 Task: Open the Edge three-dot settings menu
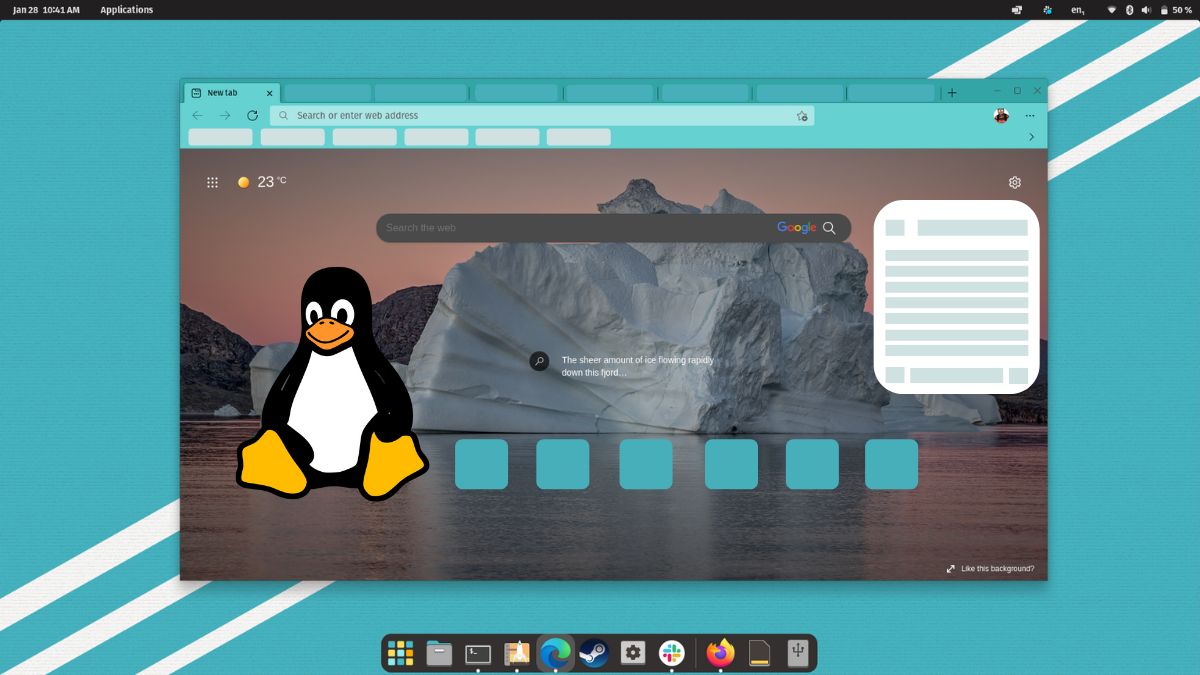tap(1030, 115)
